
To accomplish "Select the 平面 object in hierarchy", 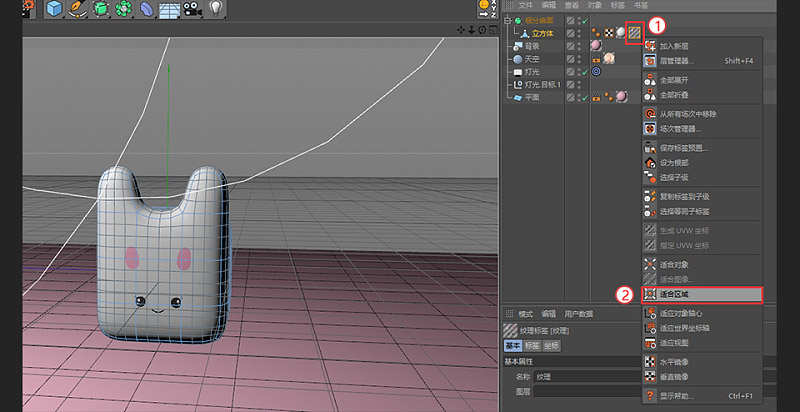I will pos(532,97).
